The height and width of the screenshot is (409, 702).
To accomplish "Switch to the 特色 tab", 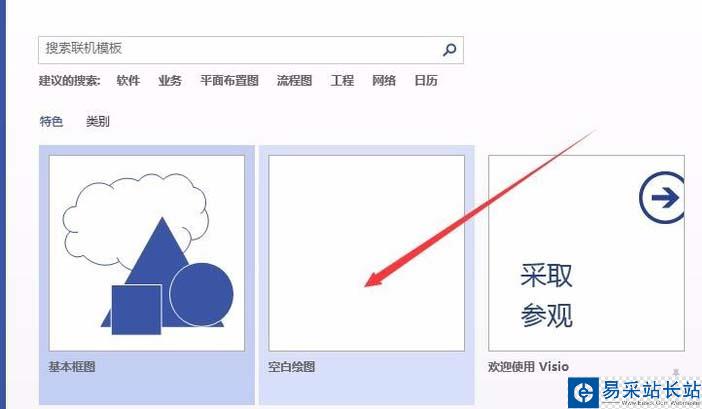I will point(51,121).
